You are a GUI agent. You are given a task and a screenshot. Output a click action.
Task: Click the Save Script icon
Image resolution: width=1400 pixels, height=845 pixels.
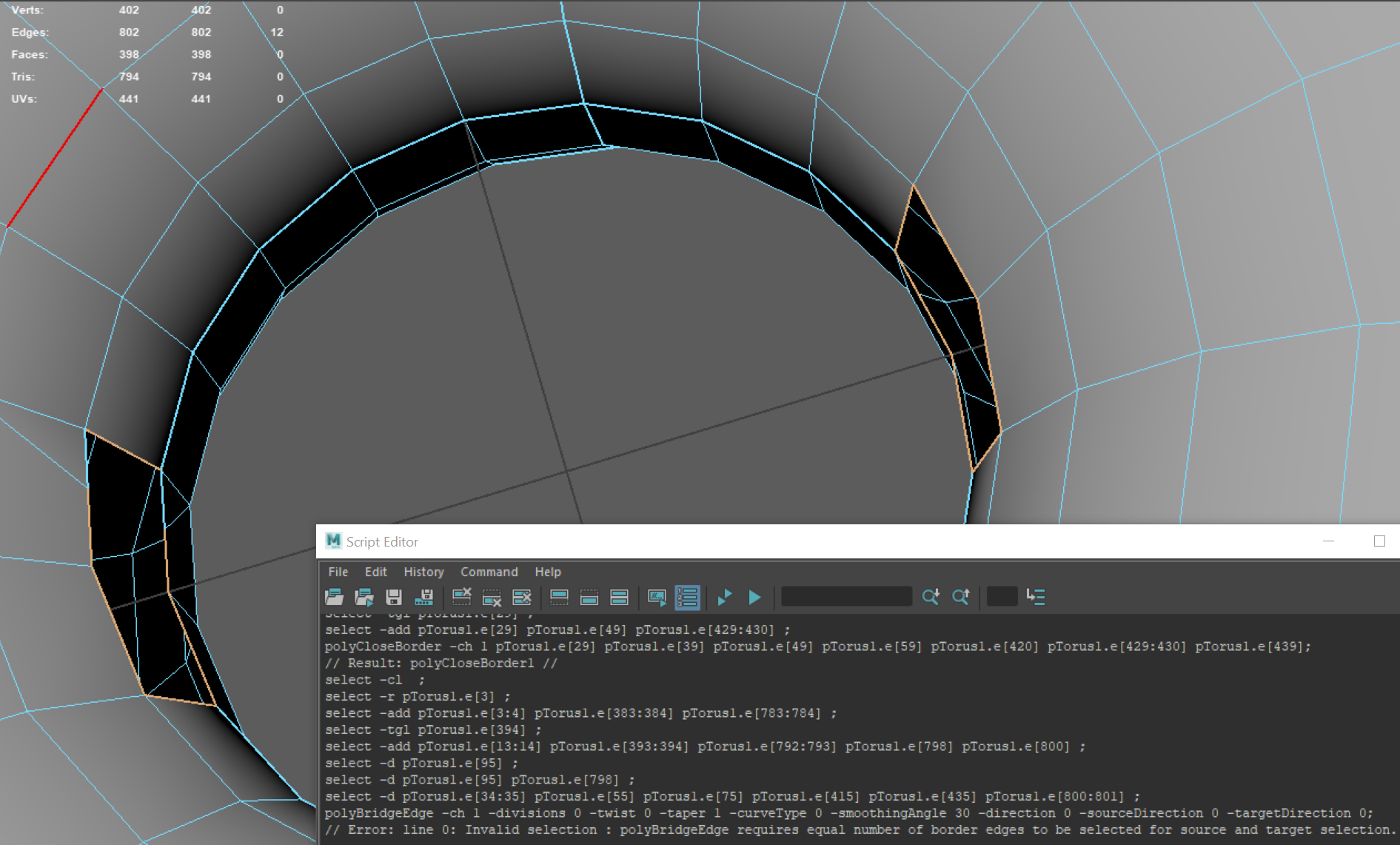pos(394,597)
